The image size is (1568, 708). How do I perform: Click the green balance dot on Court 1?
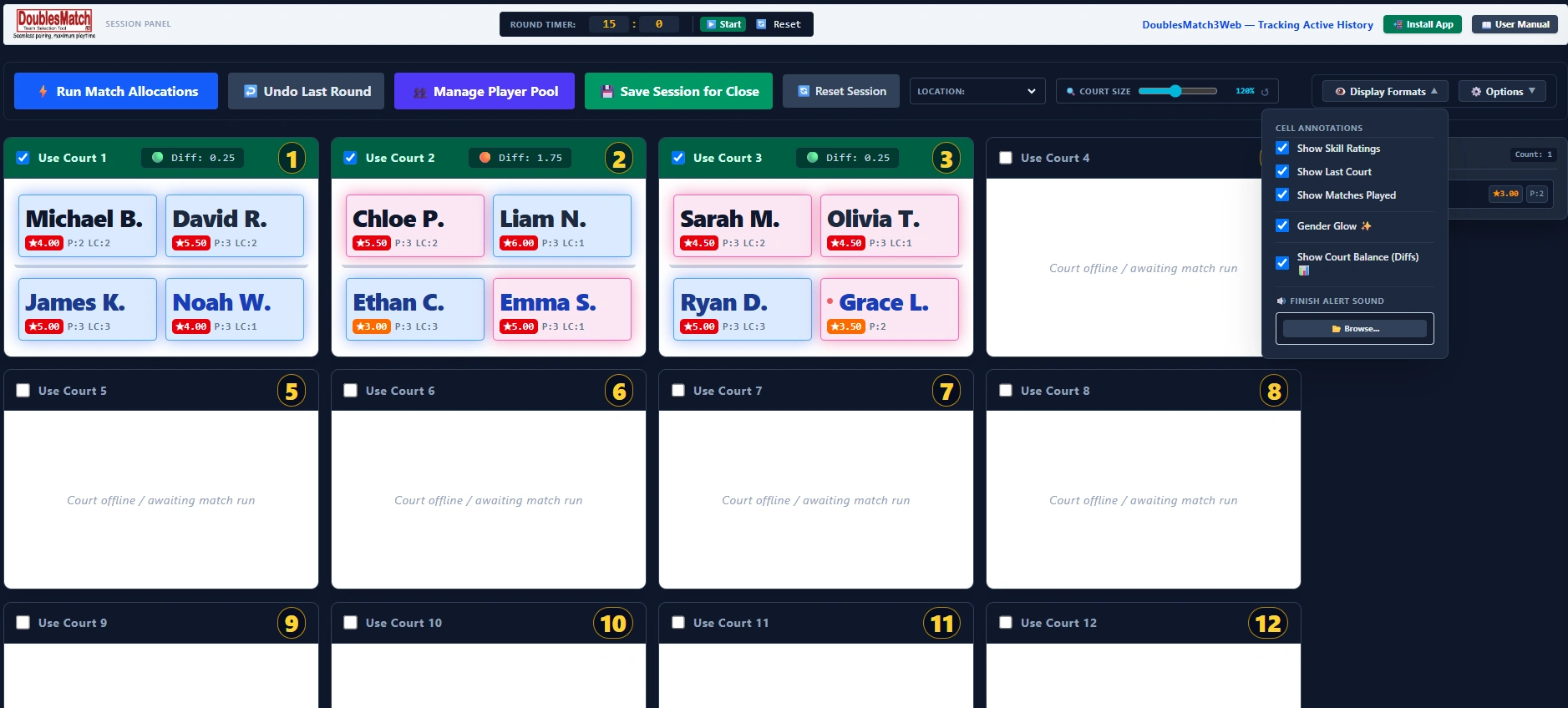coord(157,157)
